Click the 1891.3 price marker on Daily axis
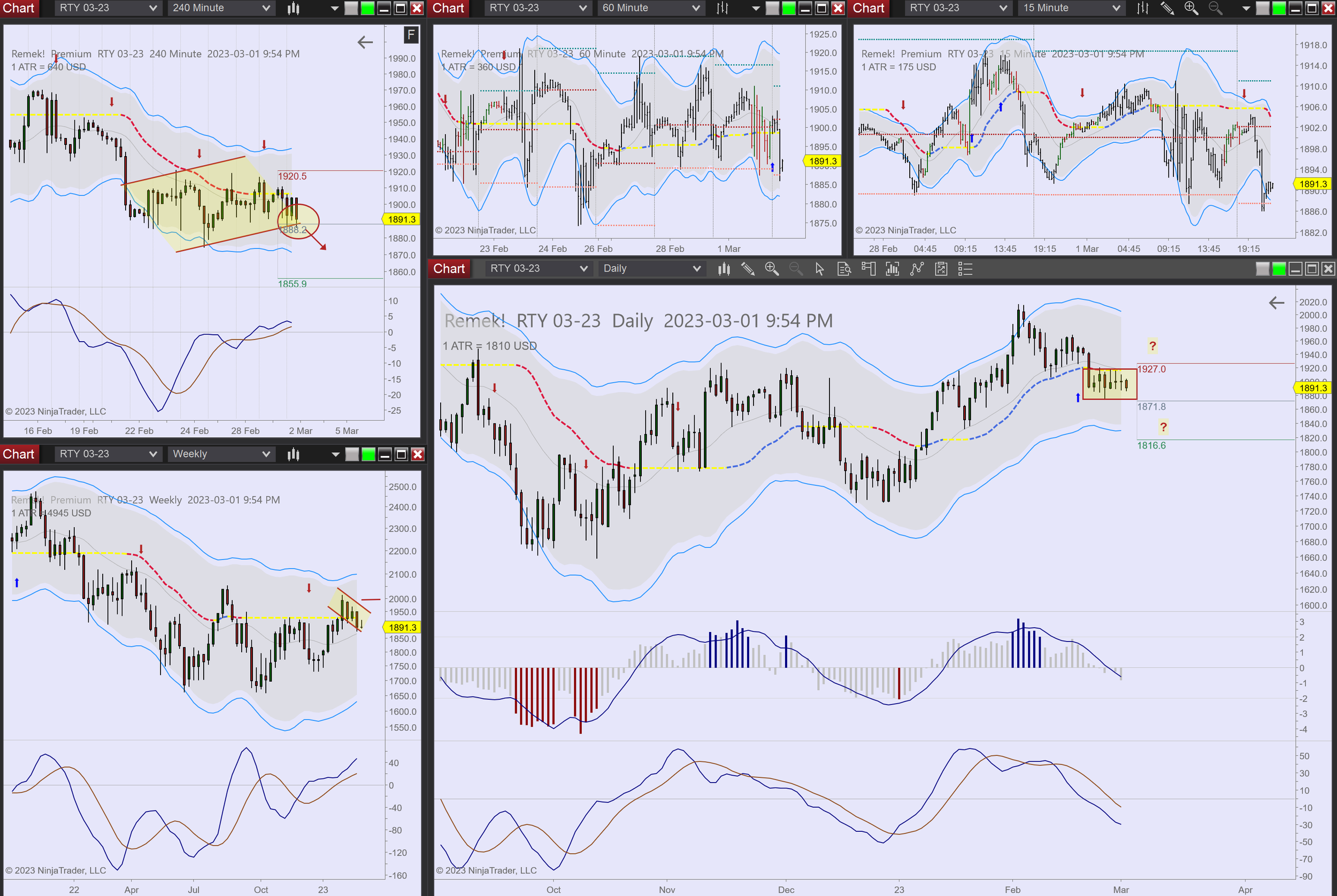 click(1312, 388)
